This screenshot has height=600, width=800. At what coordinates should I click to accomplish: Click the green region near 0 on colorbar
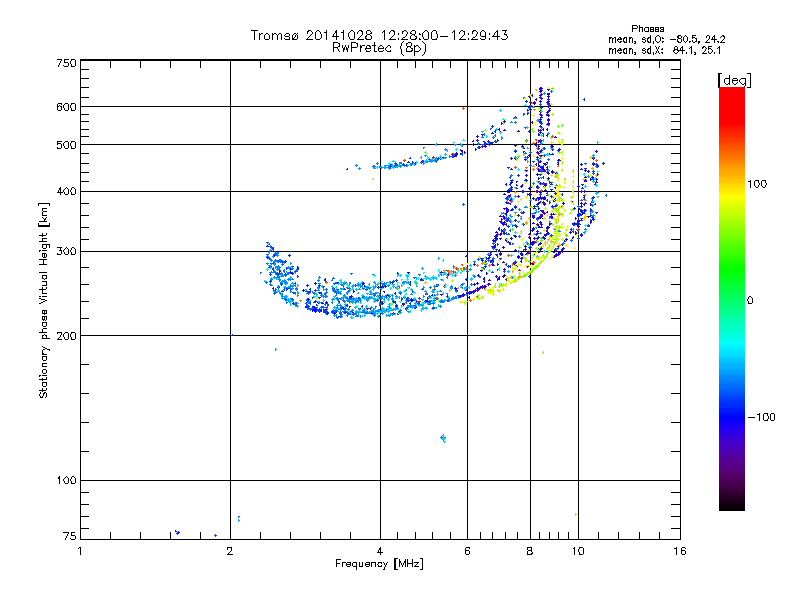click(732, 300)
